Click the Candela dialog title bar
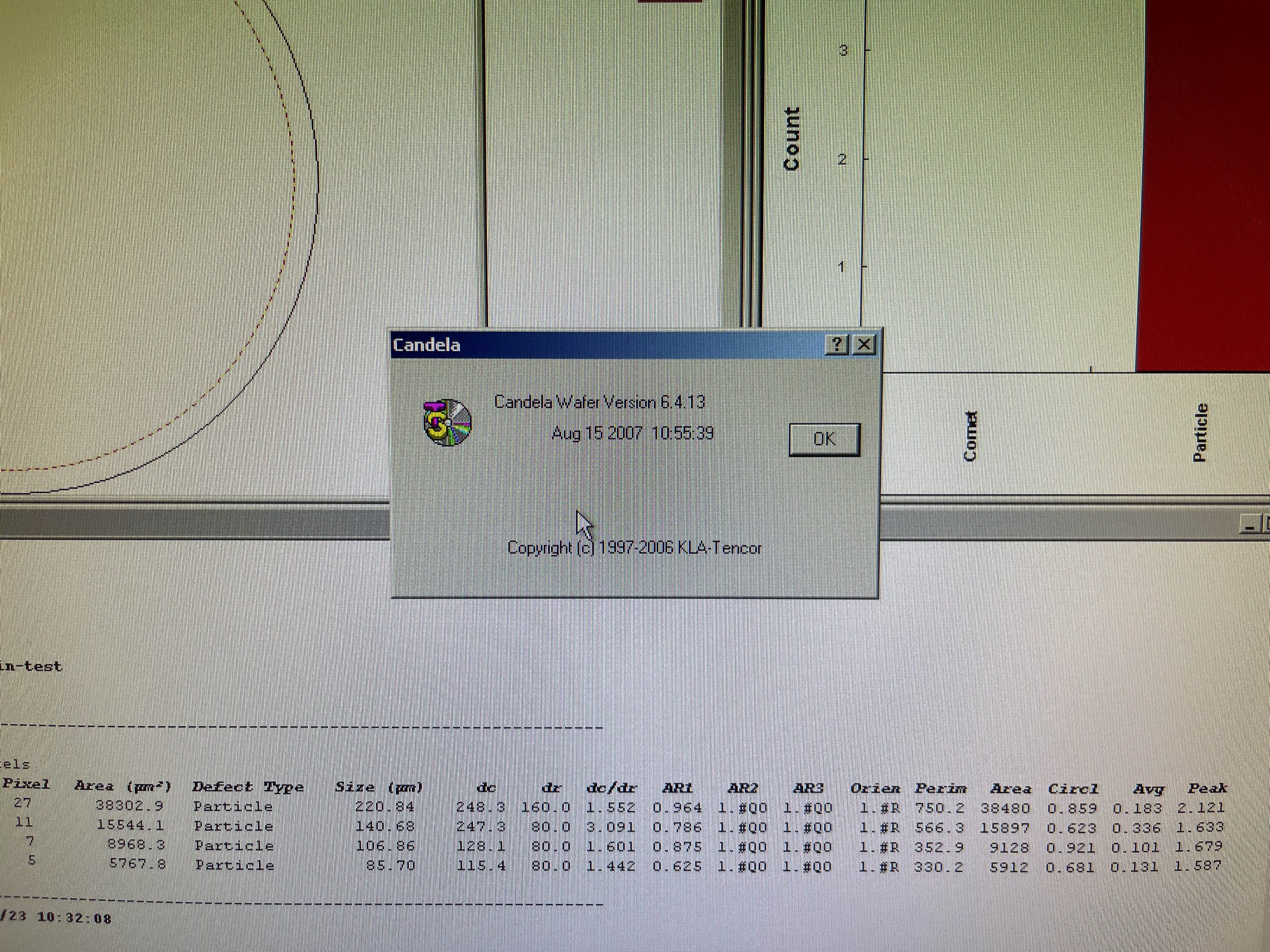The height and width of the screenshot is (952, 1270). coord(574,344)
